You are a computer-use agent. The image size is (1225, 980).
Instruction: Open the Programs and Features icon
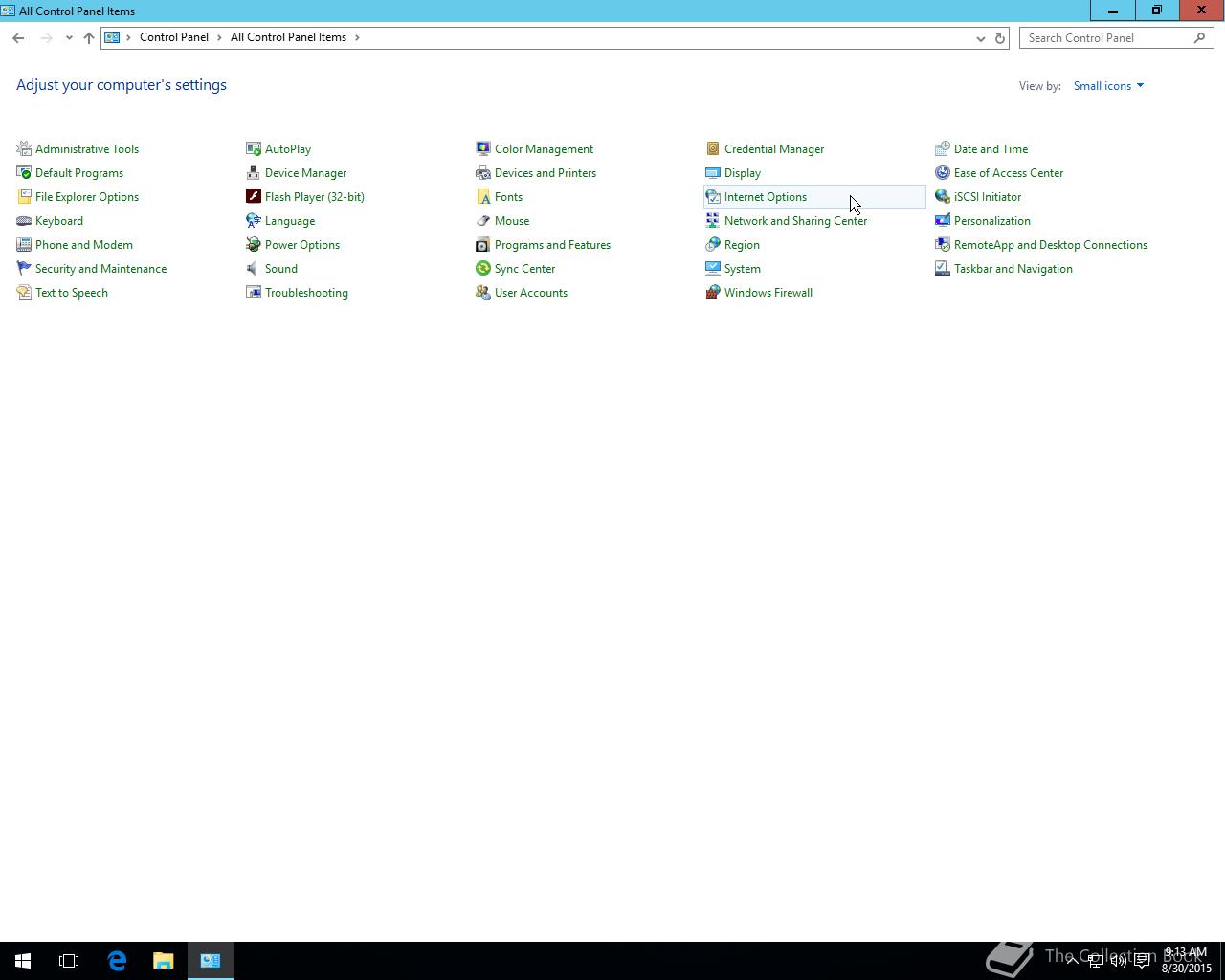coord(483,244)
